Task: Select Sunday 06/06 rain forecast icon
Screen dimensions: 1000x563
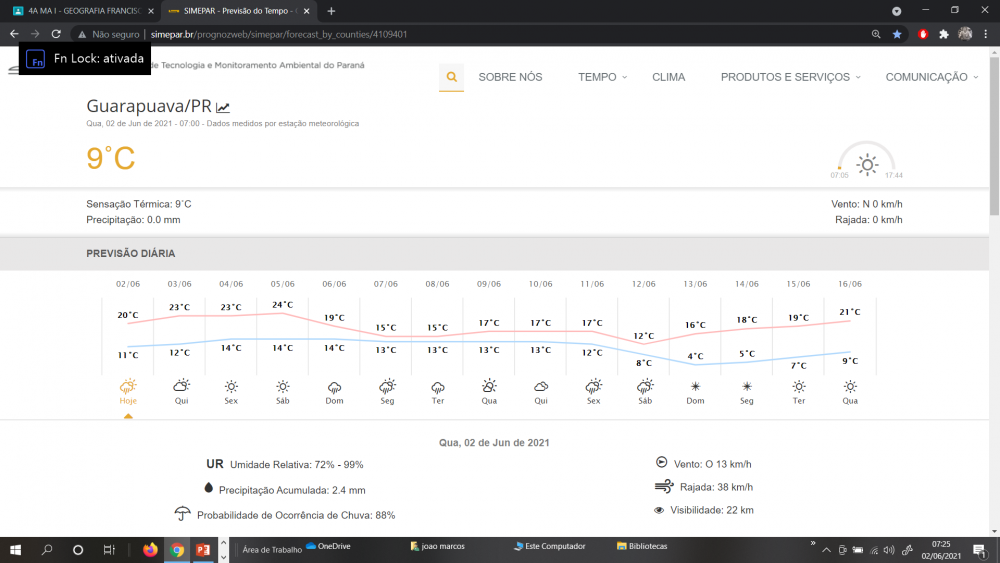Action: pos(334,387)
